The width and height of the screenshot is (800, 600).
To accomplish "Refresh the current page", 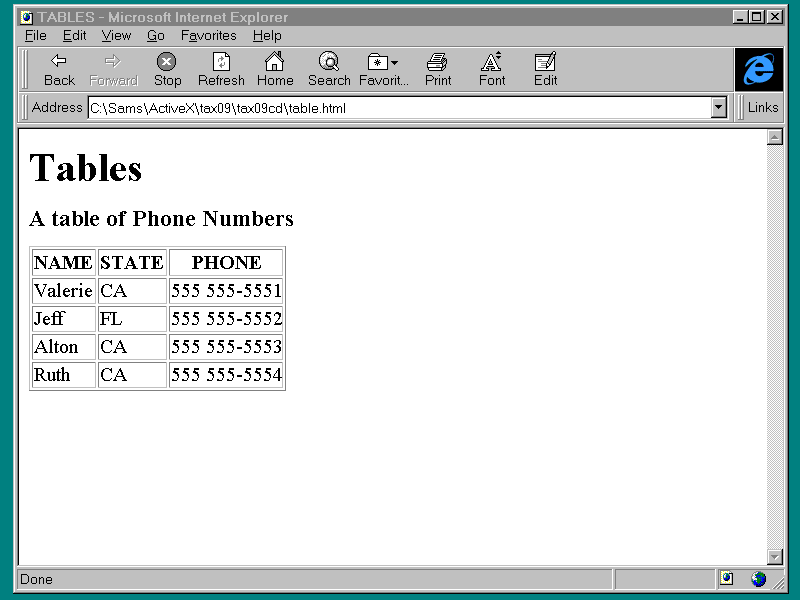I will pyautogui.click(x=221, y=69).
